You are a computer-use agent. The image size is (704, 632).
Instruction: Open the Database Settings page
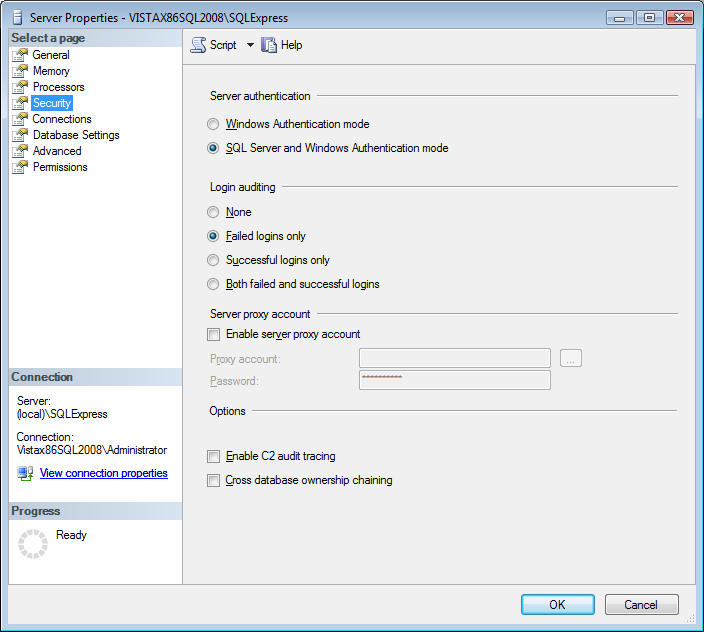(x=76, y=135)
